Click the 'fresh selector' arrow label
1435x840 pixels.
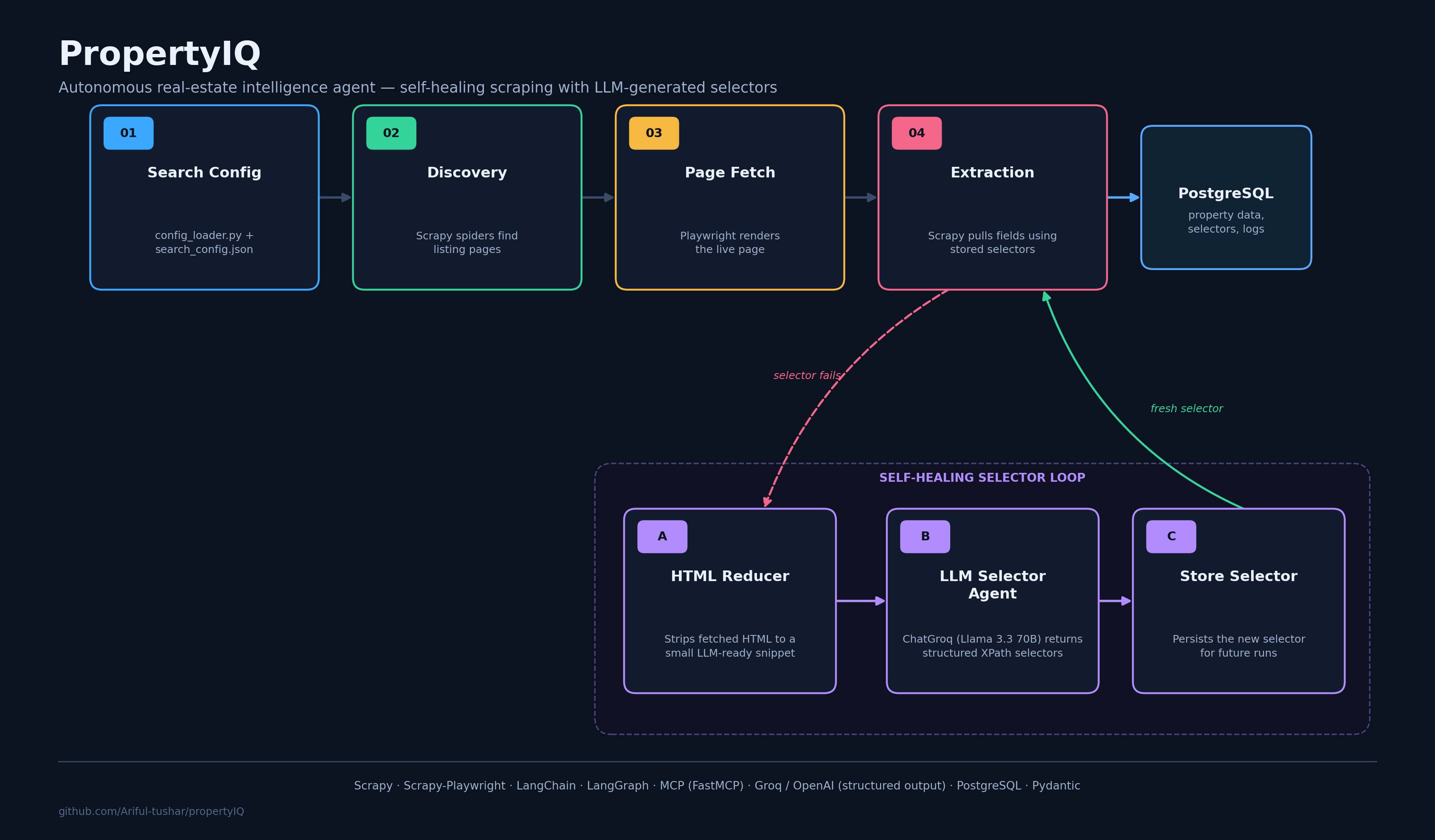(1187, 409)
